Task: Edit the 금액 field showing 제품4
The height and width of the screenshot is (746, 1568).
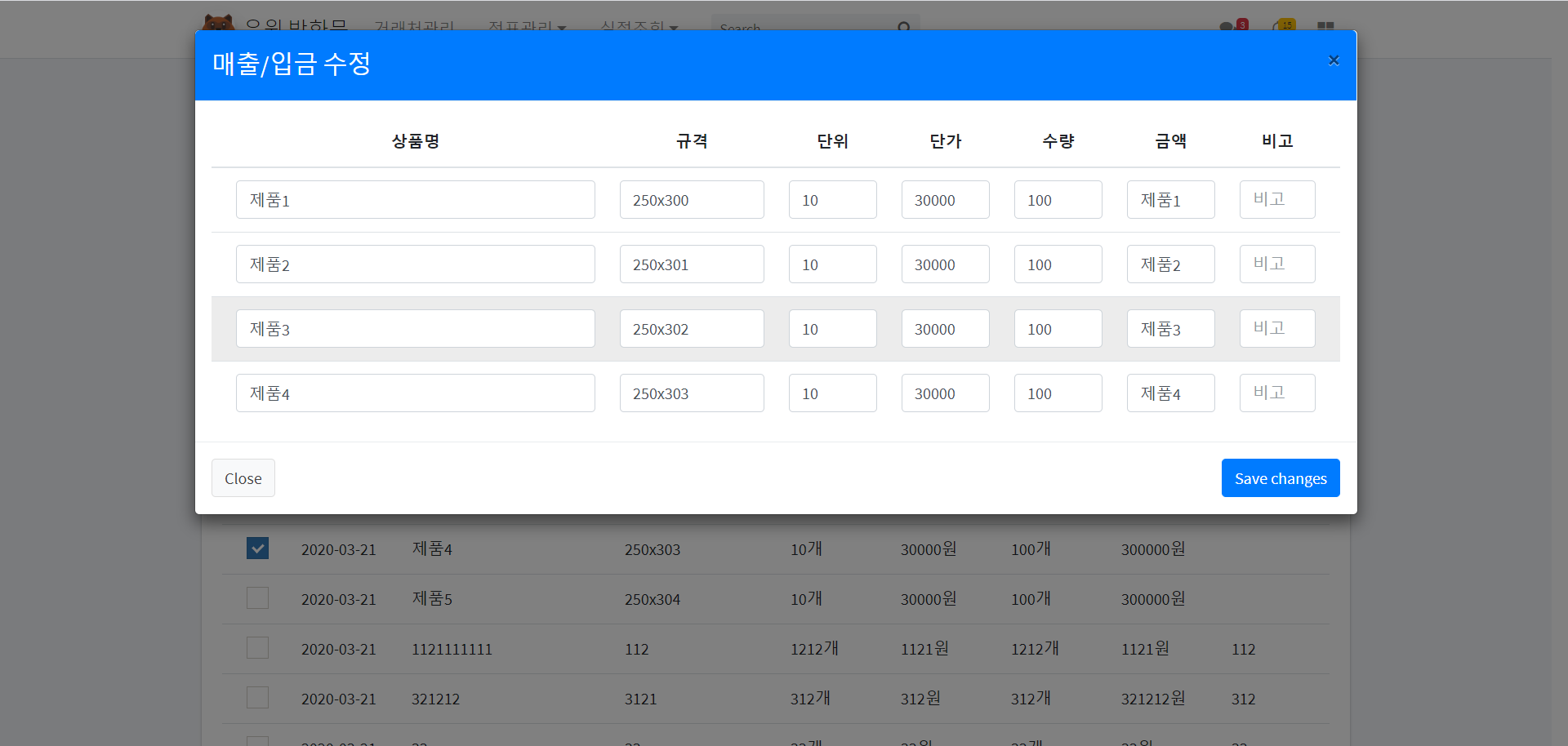Action: coord(1171,393)
